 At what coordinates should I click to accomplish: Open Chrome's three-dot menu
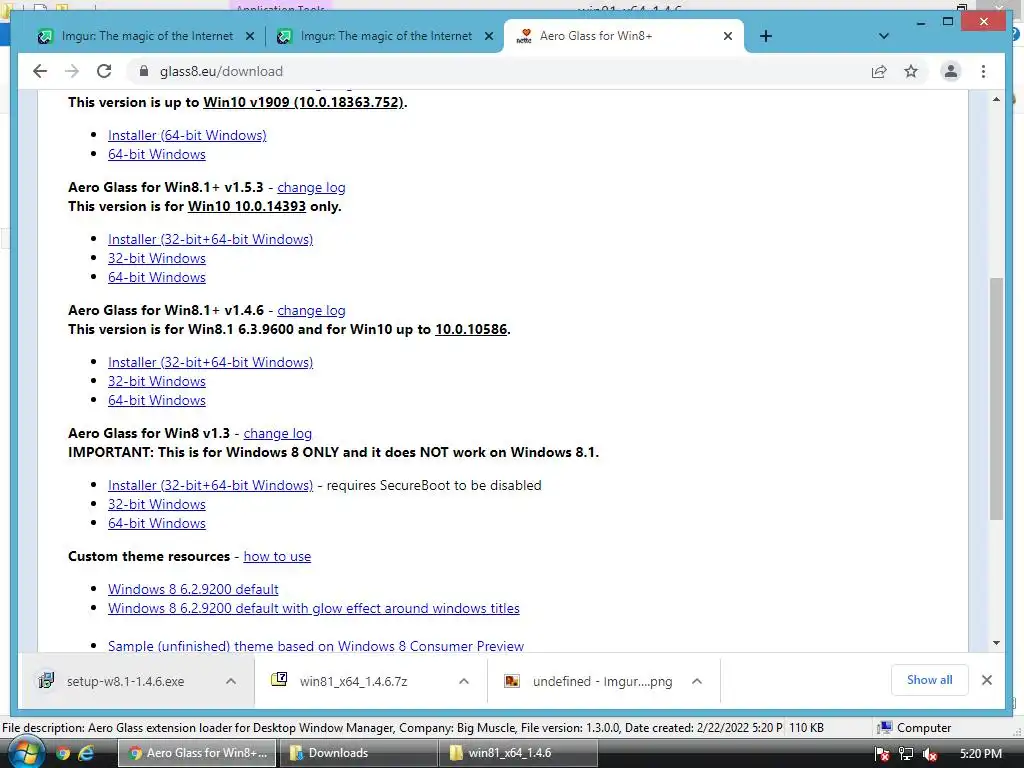pyautogui.click(x=984, y=71)
